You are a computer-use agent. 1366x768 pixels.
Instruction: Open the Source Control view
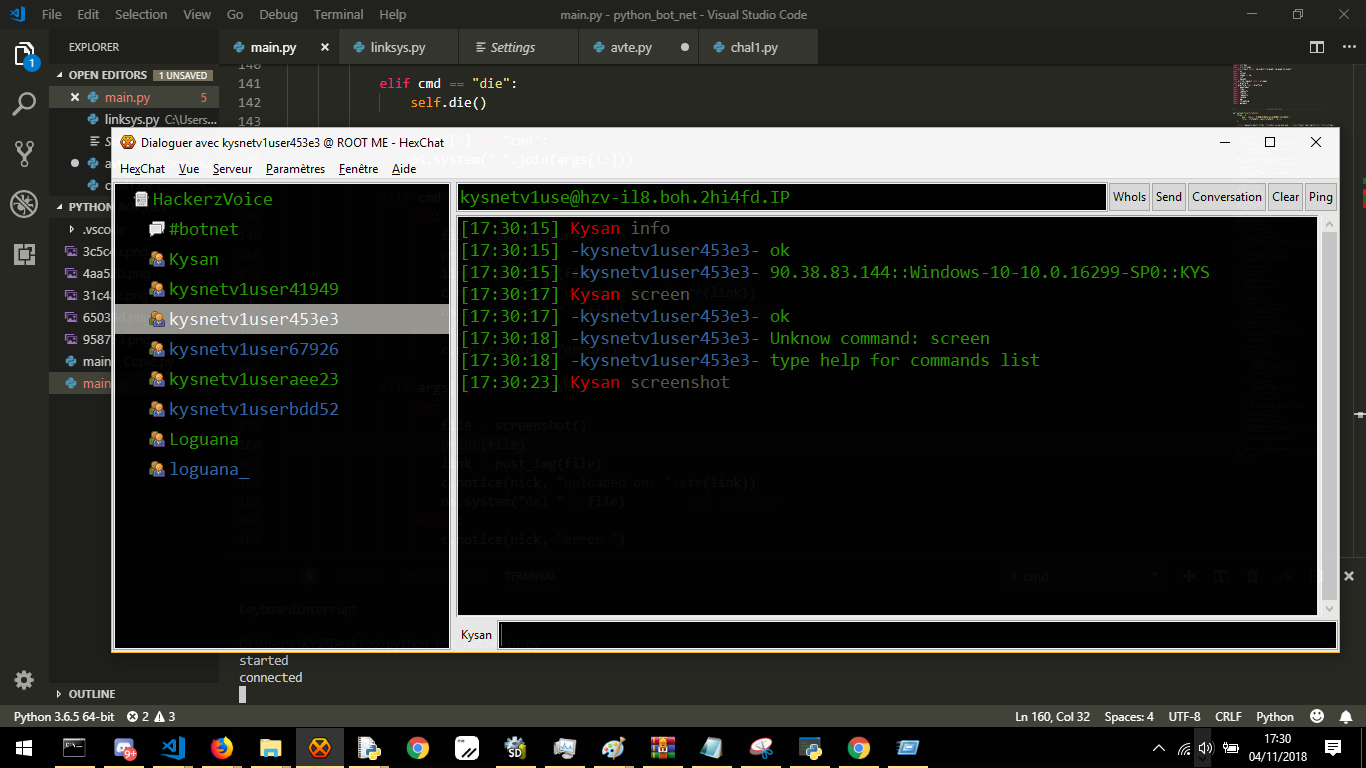(x=24, y=153)
